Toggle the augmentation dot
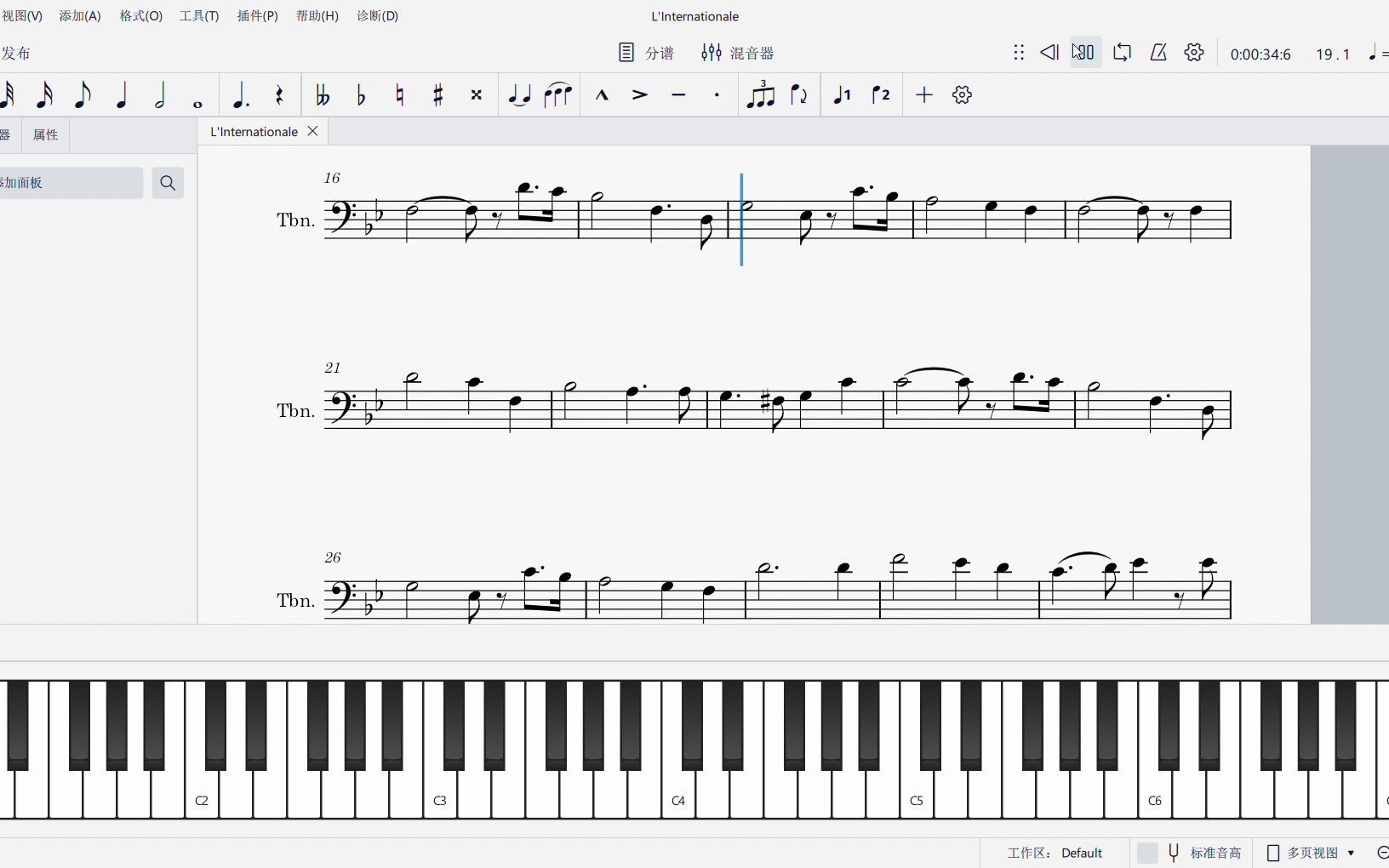This screenshot has width=1389, height=868. 241,94
